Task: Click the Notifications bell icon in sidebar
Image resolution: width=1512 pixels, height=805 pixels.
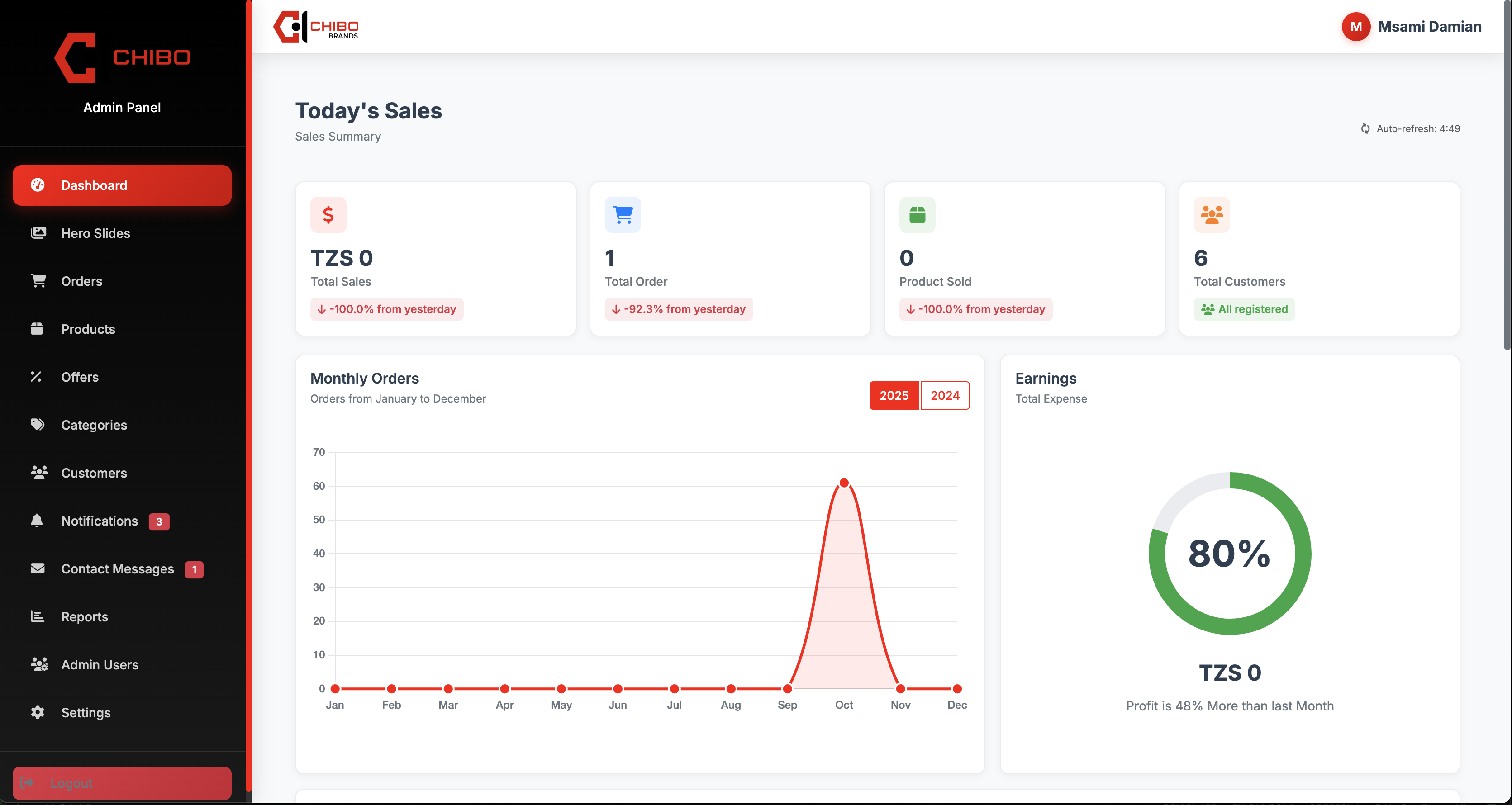Action: point(37,521)
